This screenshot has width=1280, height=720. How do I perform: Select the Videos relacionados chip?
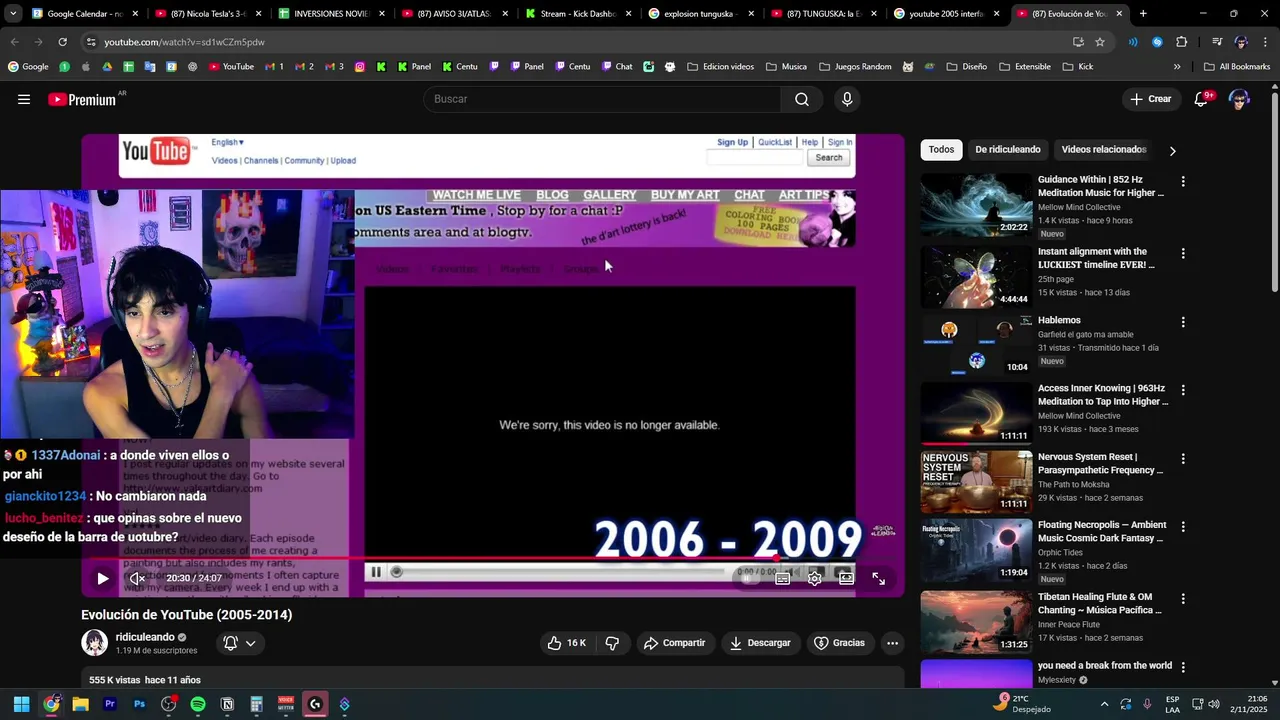pyautogui.click(x=1103, y=149)
